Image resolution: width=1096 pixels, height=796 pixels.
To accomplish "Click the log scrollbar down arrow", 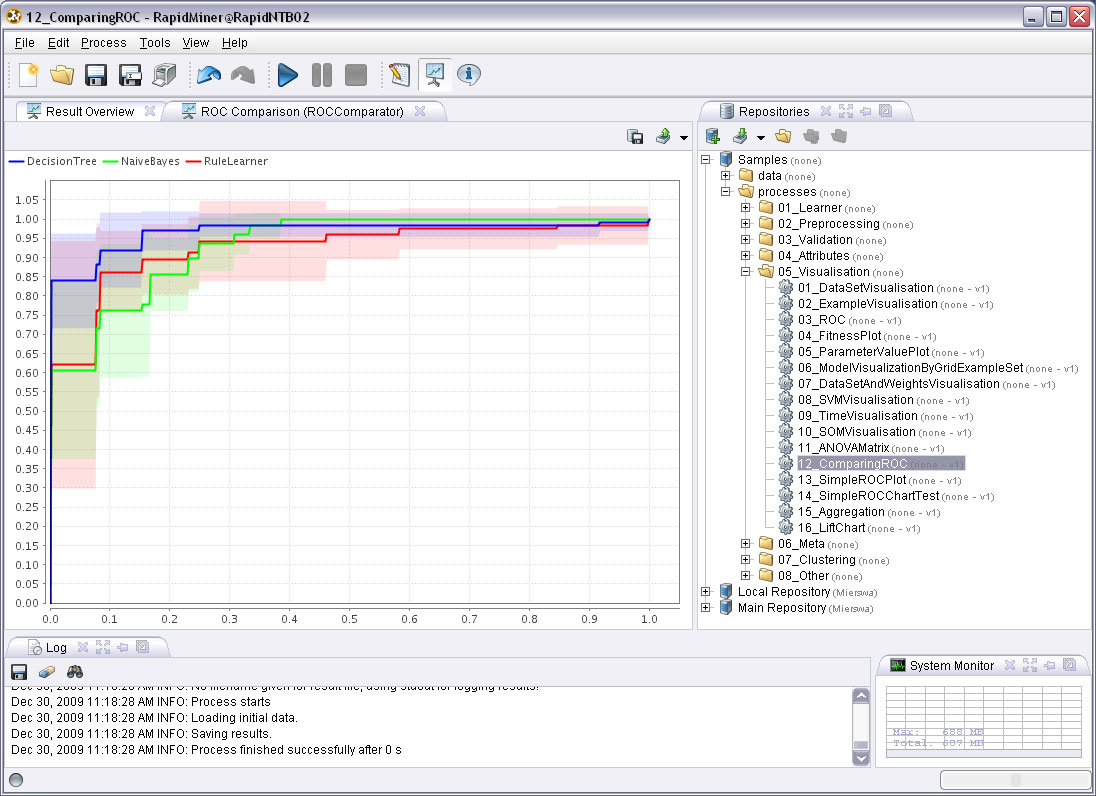I will [859, 758].
